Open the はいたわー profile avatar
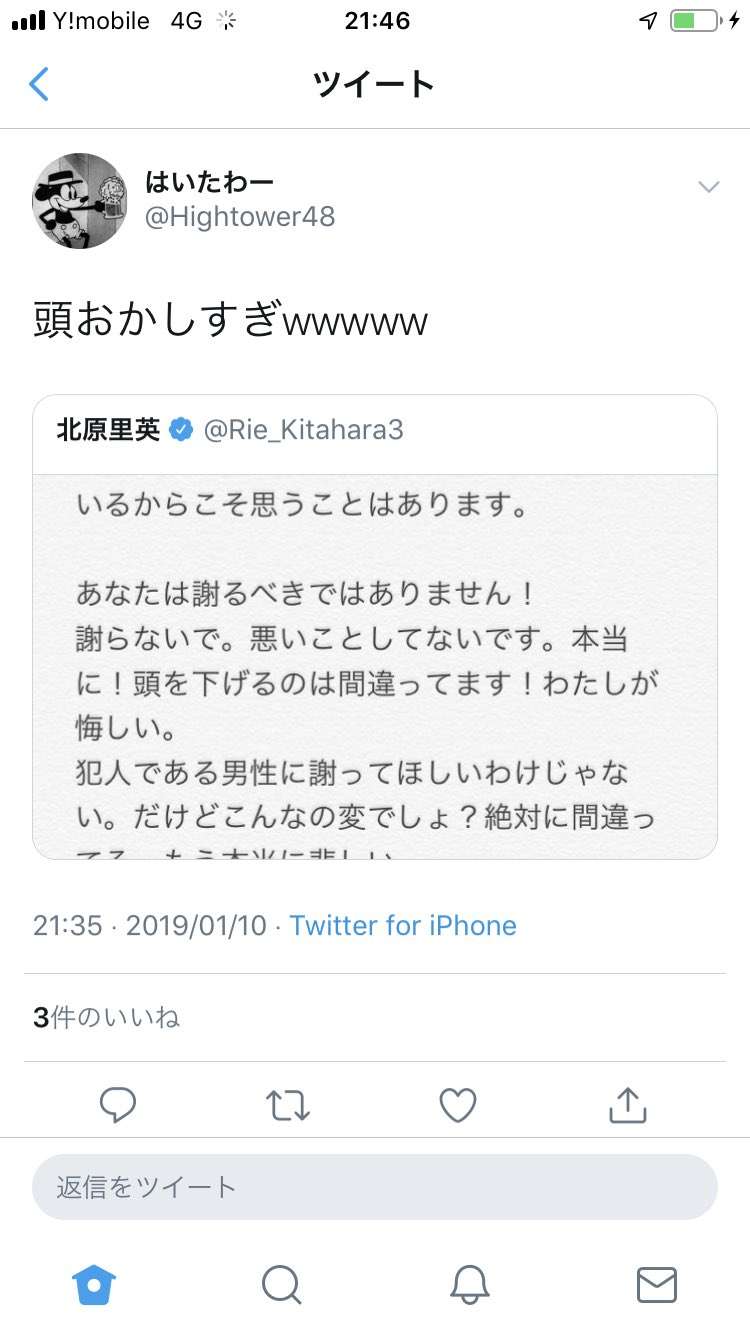 (80, 200)
